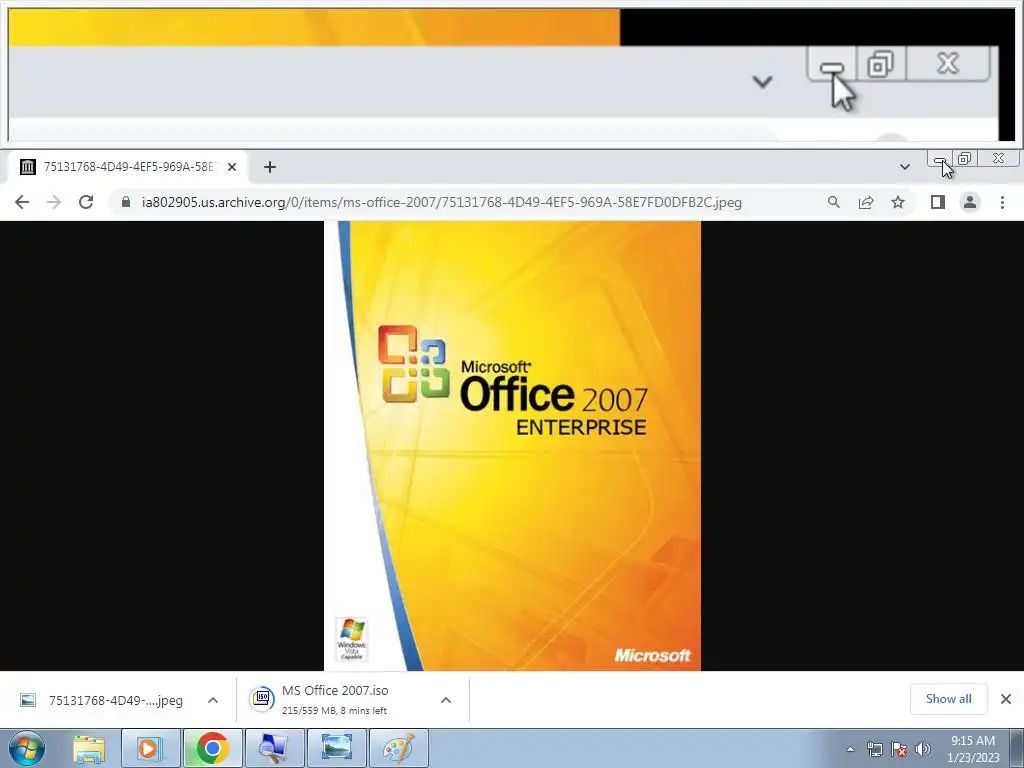Open the Chrome three-dot menu

click(x=1002, y=202)
